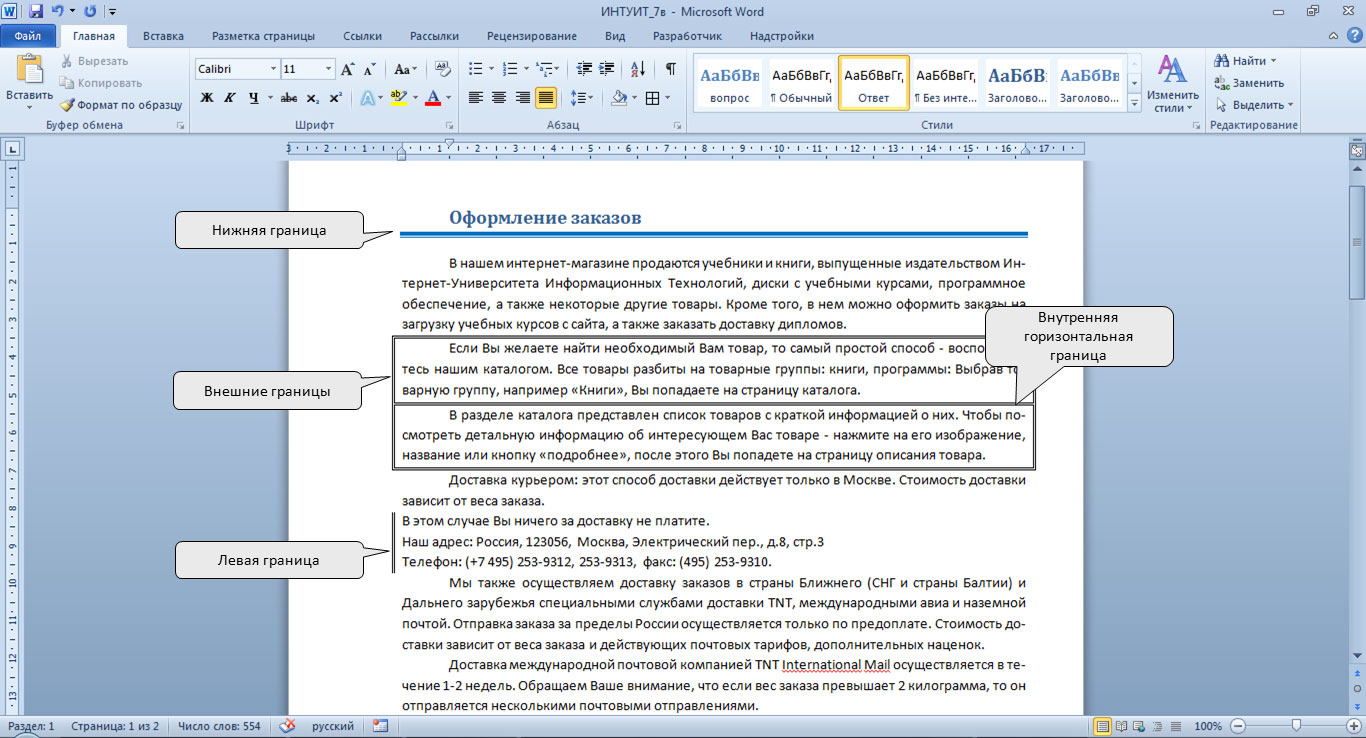1366x738 pixels.
Task: Open the font color dropdown arrow
Action: (448, 98)
